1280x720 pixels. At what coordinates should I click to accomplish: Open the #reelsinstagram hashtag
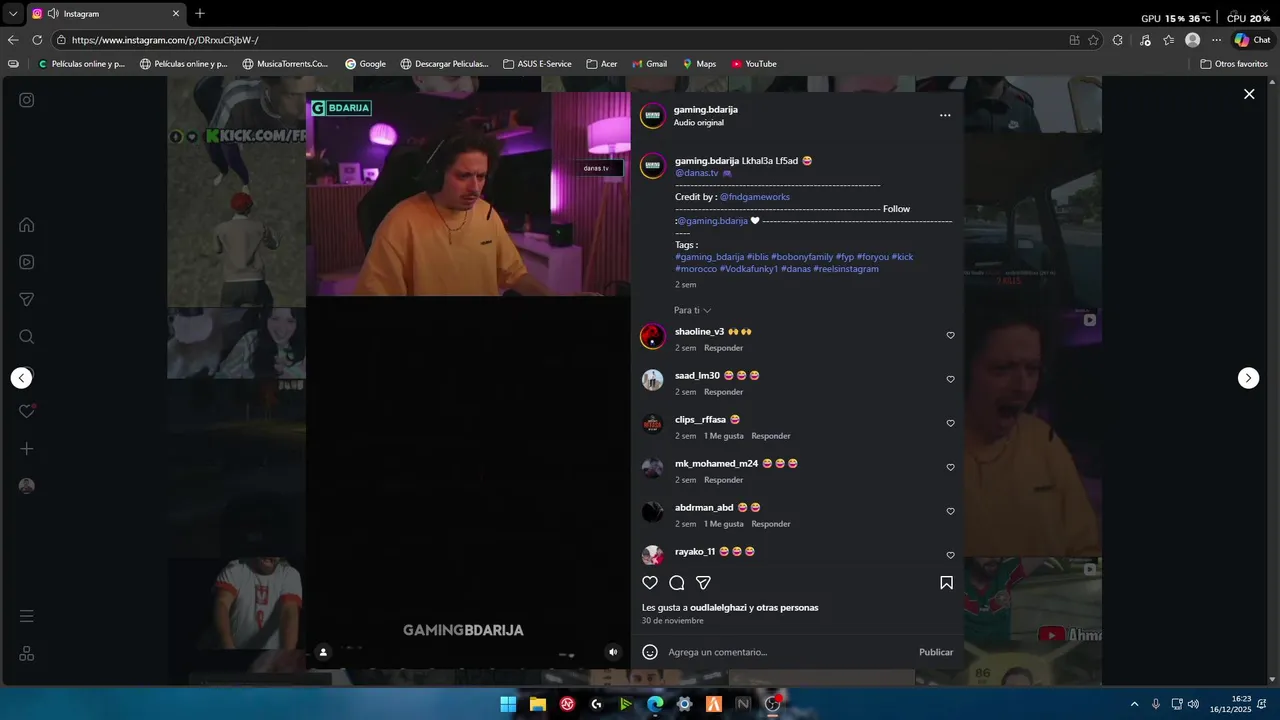click(846, 269)
